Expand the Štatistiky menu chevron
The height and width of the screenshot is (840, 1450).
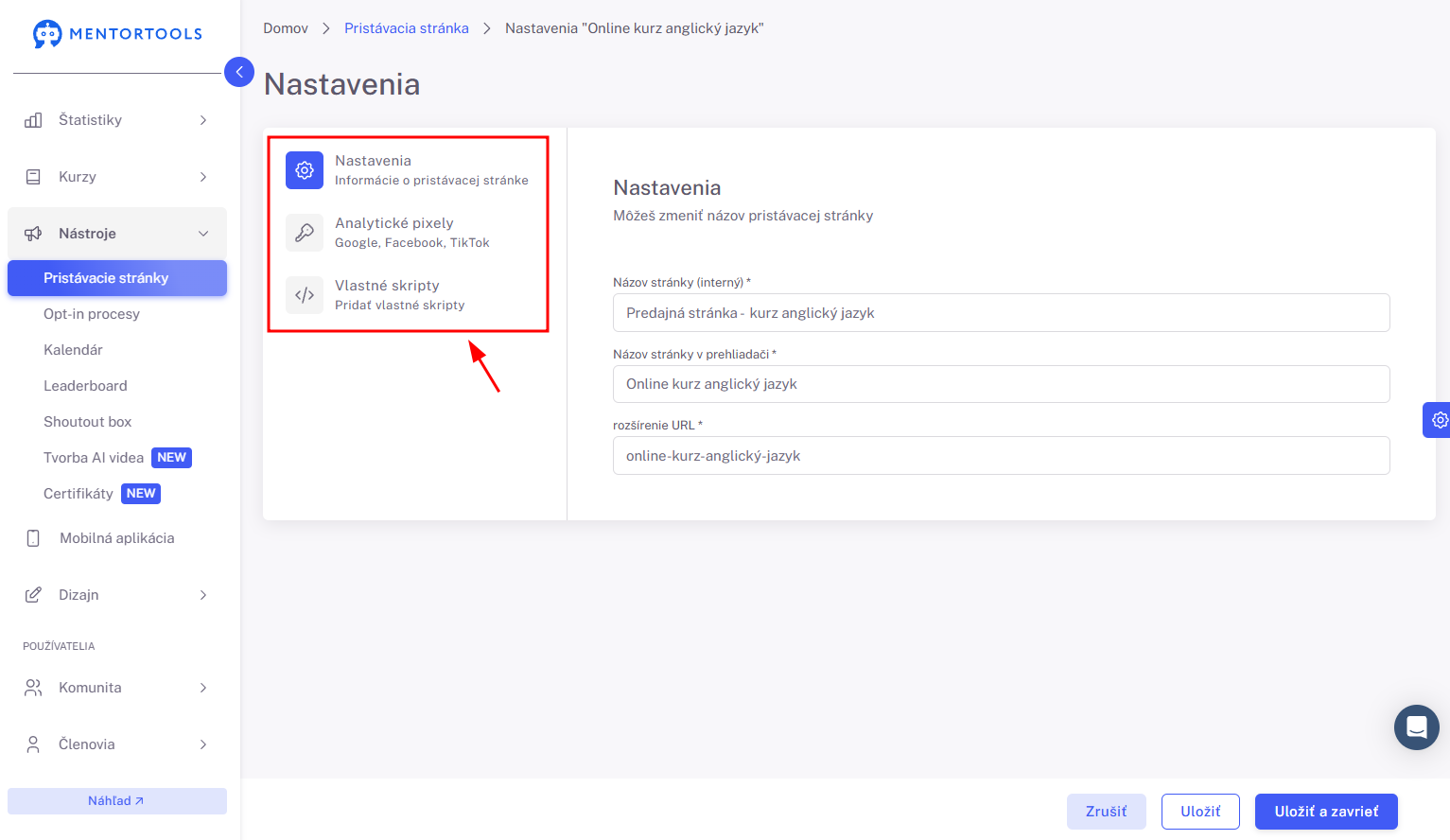pos(203,120)
